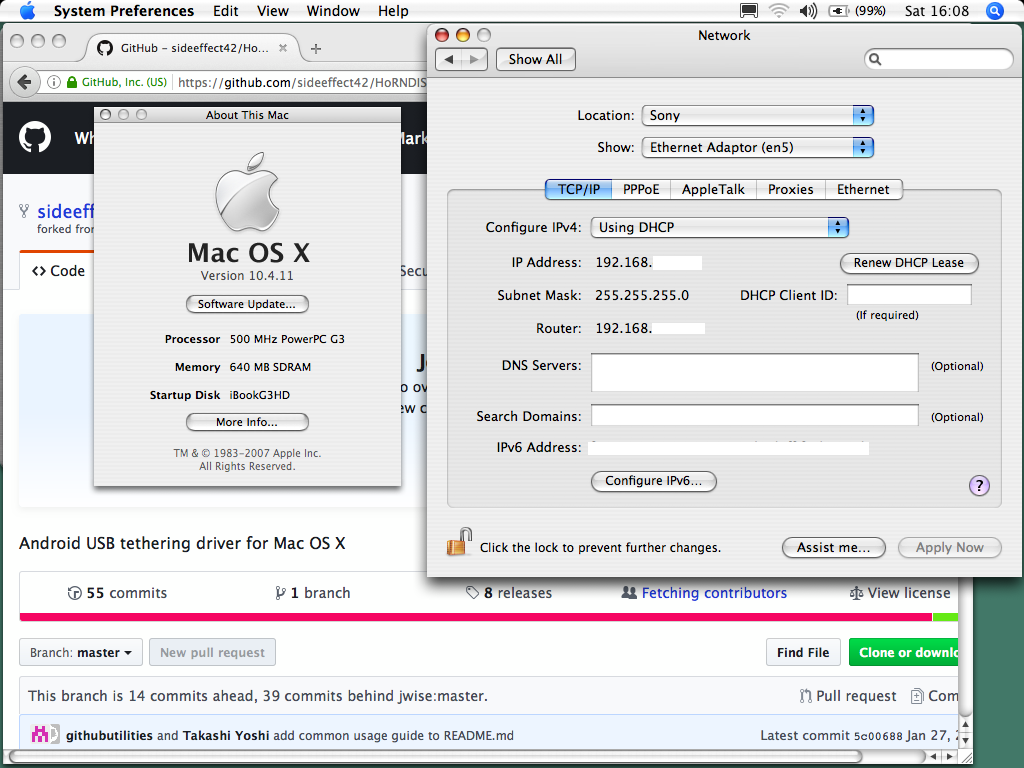This screenshot has height=768, width=1024.
Task: Close the GitHub browser tab
Action: coord(283,48)
